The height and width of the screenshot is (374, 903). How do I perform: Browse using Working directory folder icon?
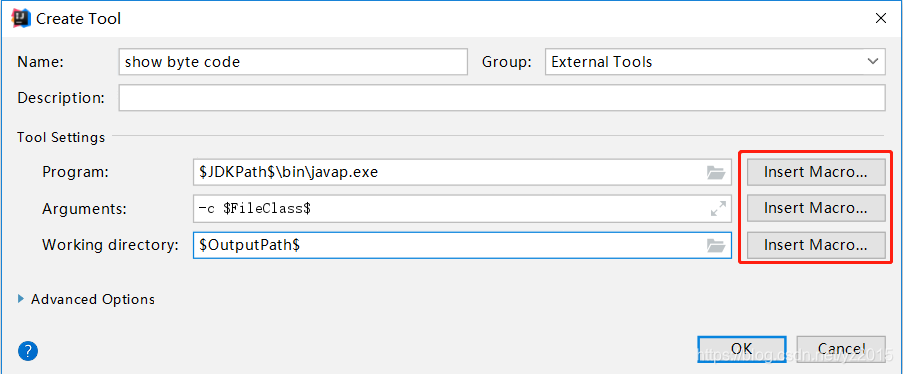point(715,245)
